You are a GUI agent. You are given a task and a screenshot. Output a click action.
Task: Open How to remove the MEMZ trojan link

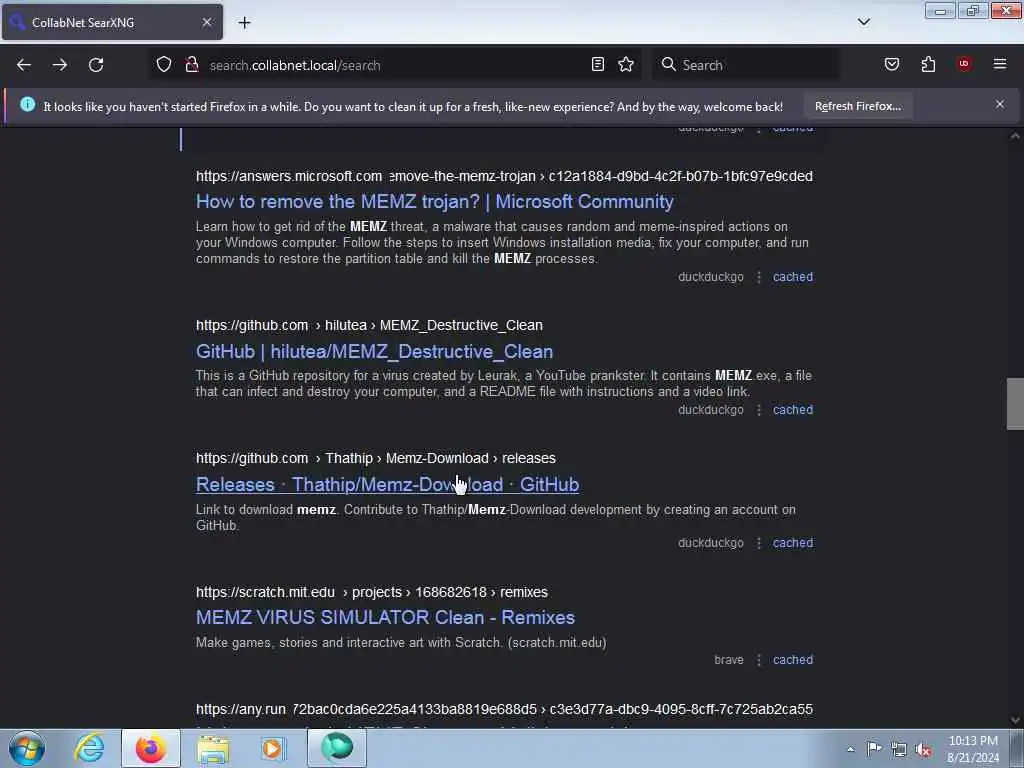434,202
